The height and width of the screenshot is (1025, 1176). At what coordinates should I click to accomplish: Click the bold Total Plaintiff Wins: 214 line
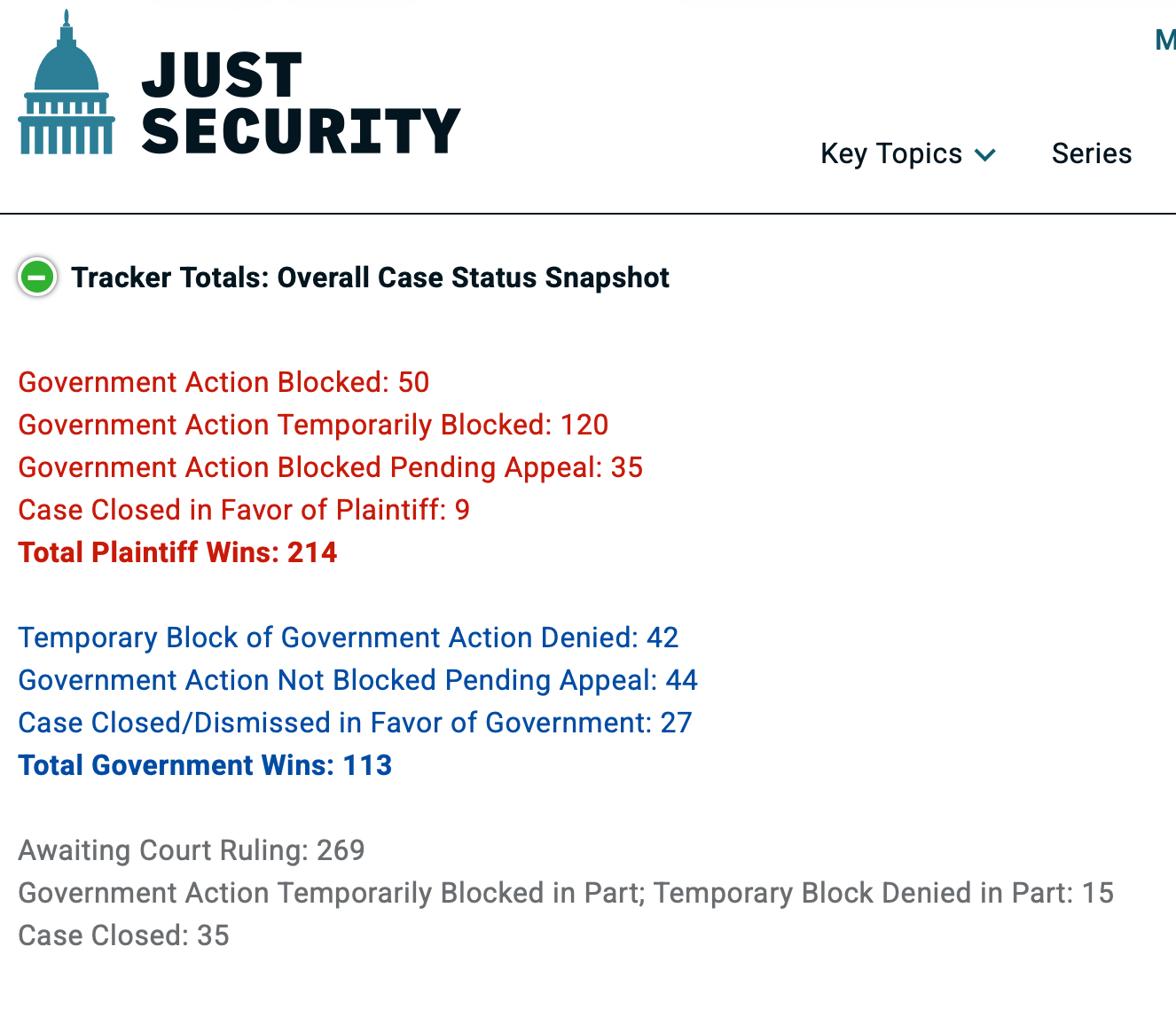[x=177, y=552]
